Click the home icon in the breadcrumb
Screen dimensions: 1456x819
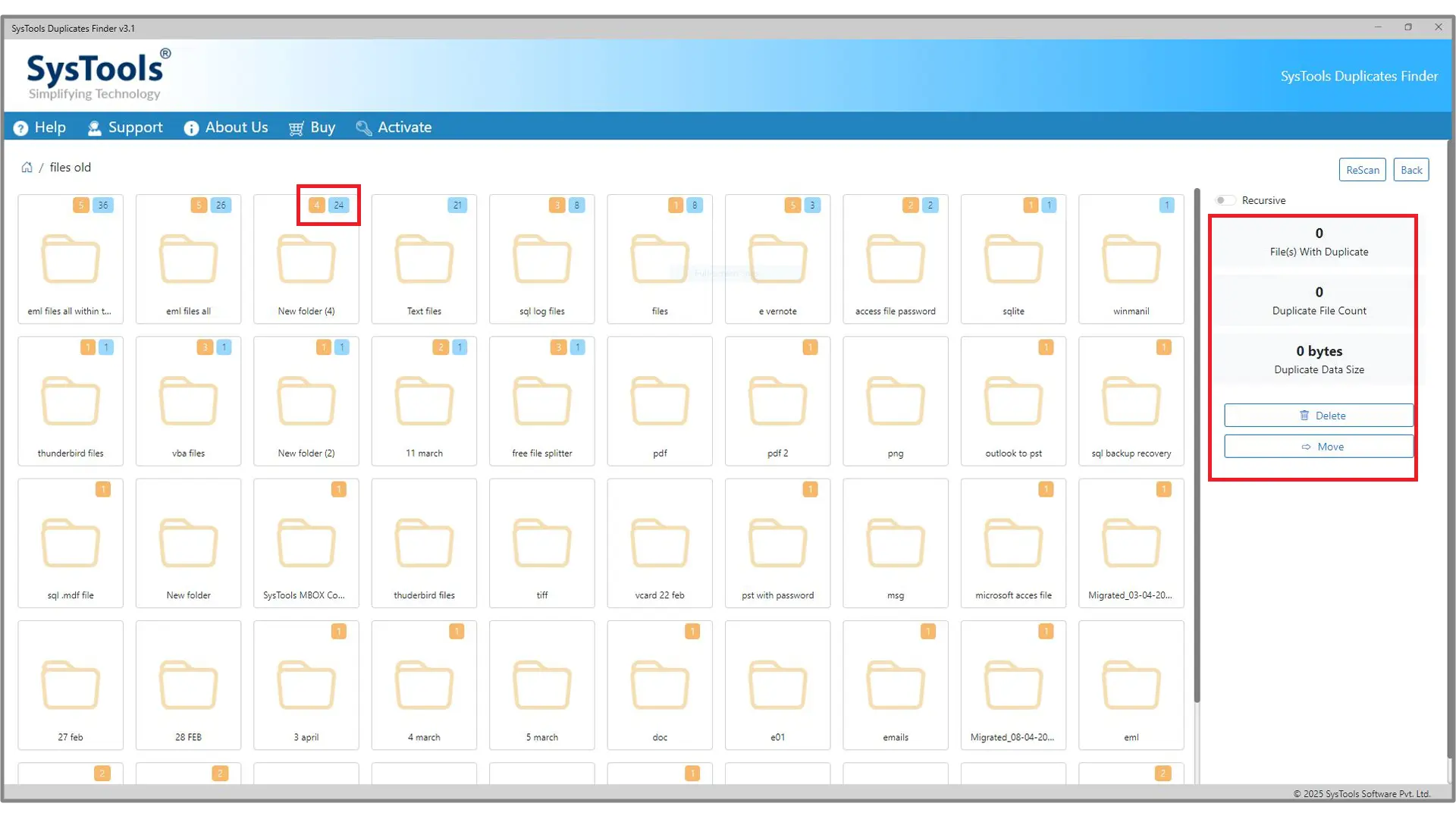(27, 168)
